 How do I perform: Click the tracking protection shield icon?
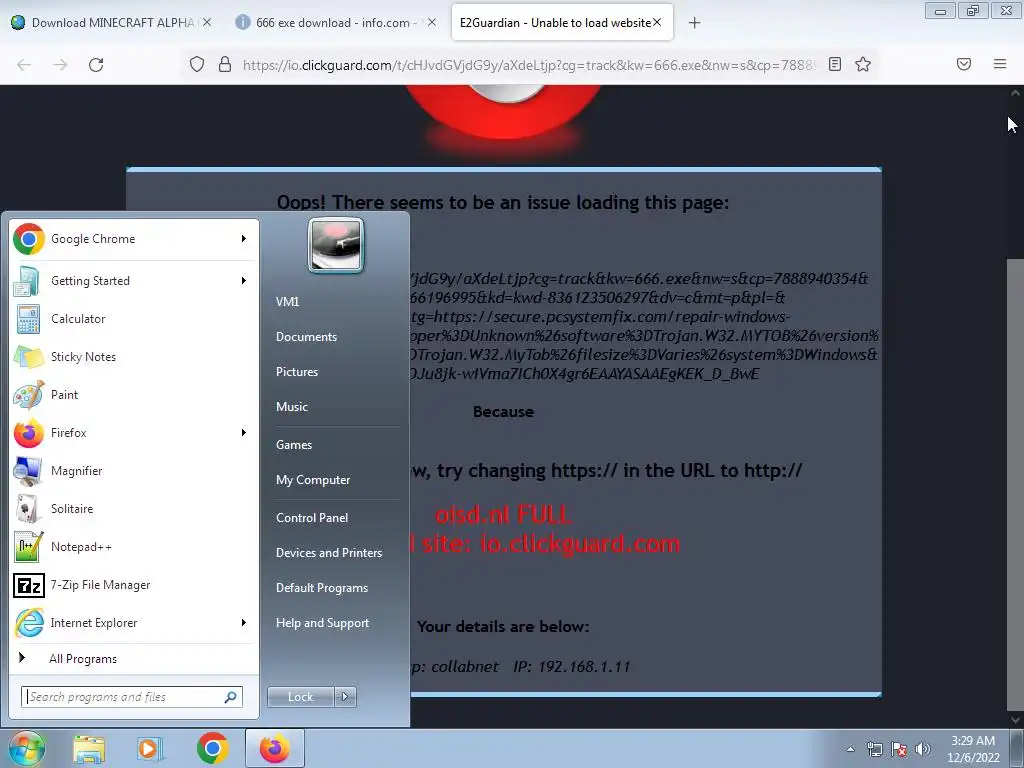click(x=197, y=64)
